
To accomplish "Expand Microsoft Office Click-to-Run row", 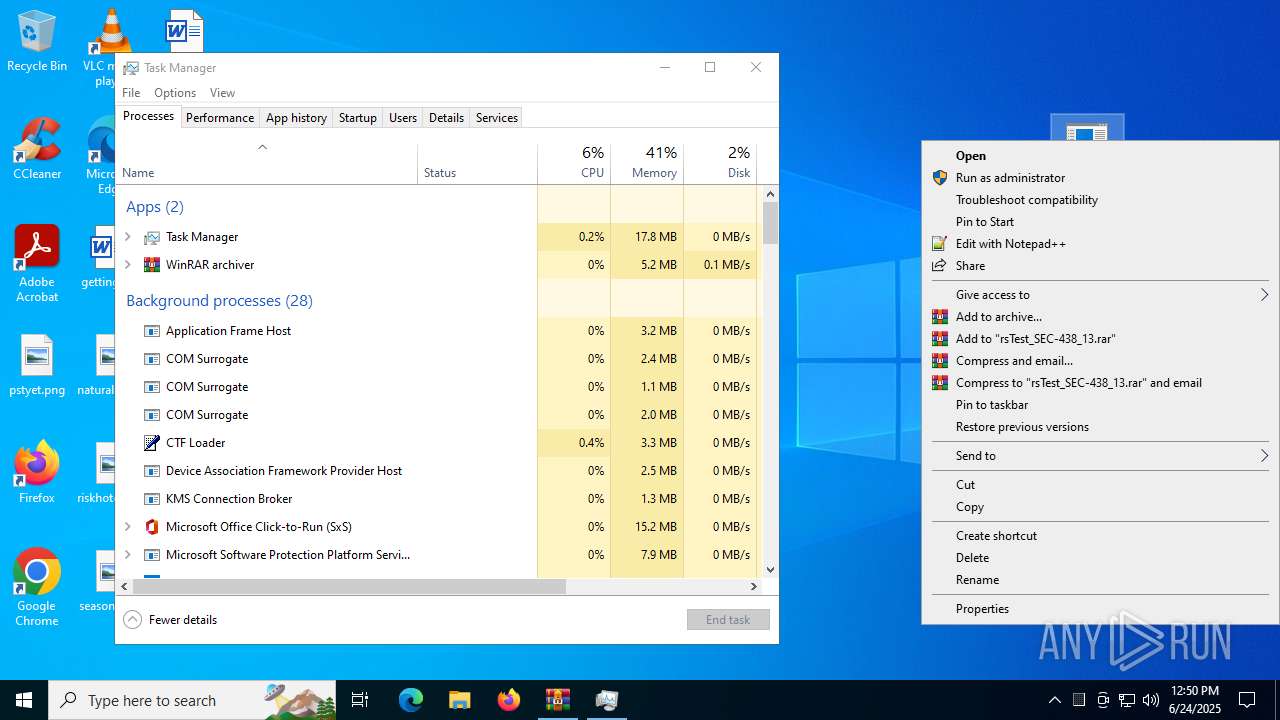I will click(128, 527).
